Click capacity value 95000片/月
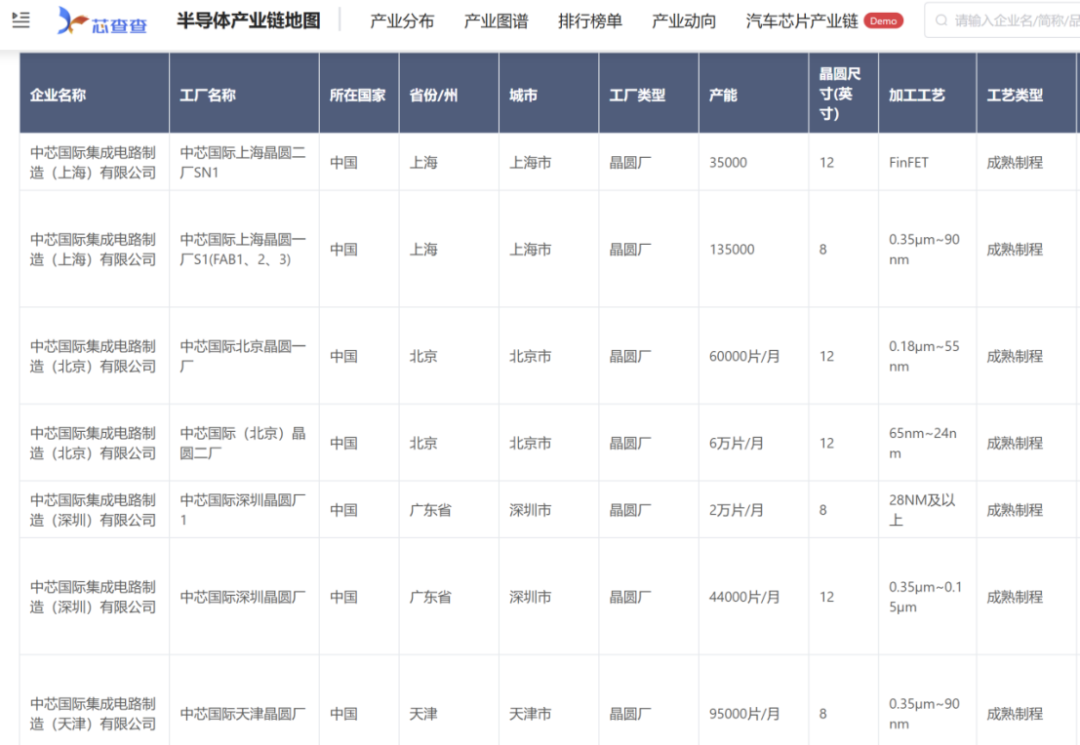The image size is (1080, 745). pyautogui.click(x=745, y=714)
